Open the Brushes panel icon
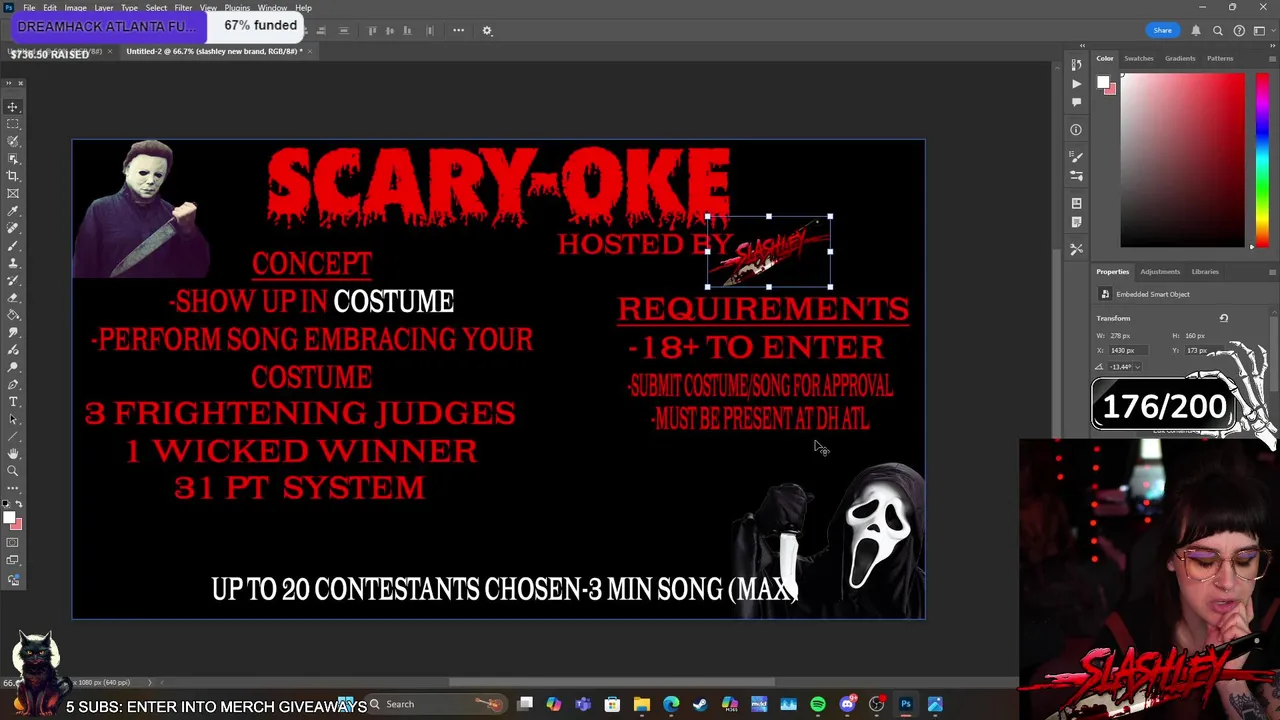1280x720 pixels. tap(1076, 157)
